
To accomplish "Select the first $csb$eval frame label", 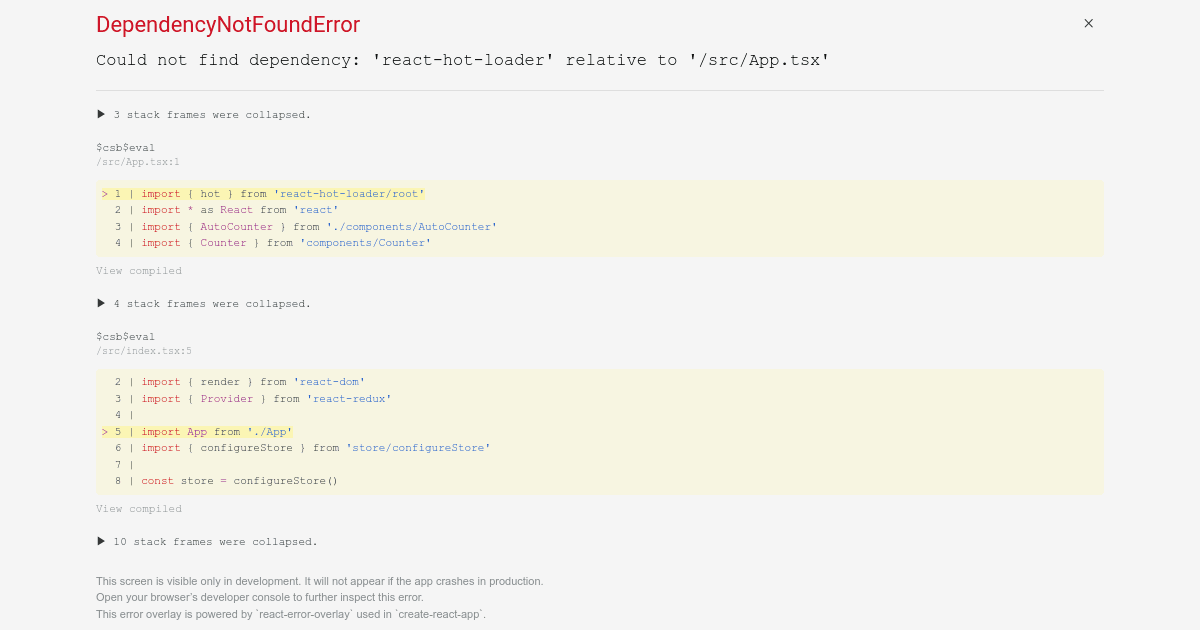I will click(x=125, y=147).
